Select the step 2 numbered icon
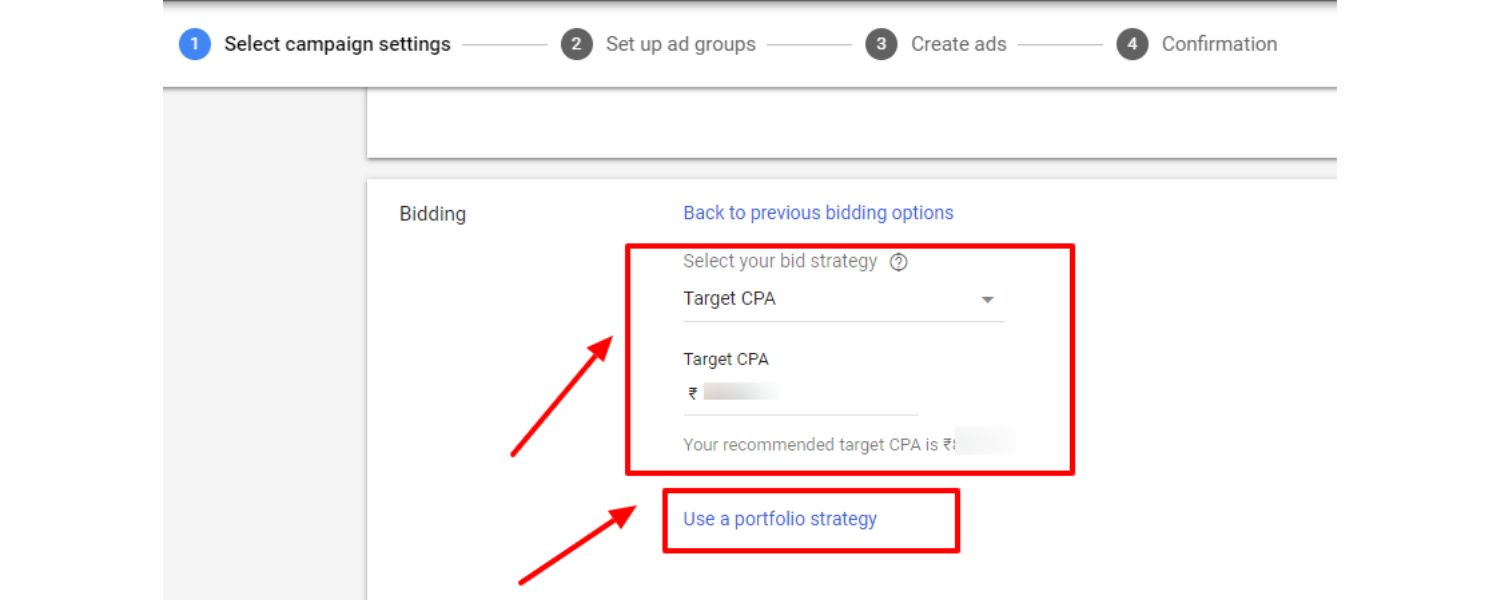 click(x=578, y=44)
